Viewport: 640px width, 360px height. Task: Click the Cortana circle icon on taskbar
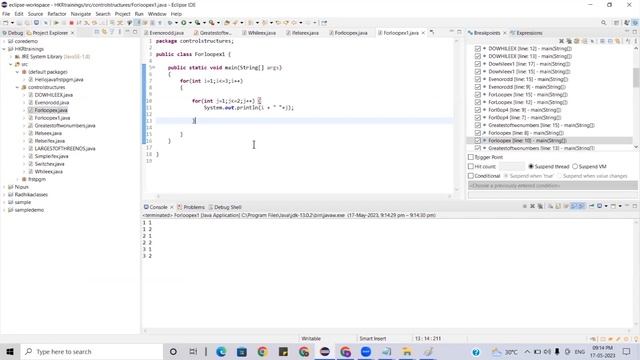173,351
